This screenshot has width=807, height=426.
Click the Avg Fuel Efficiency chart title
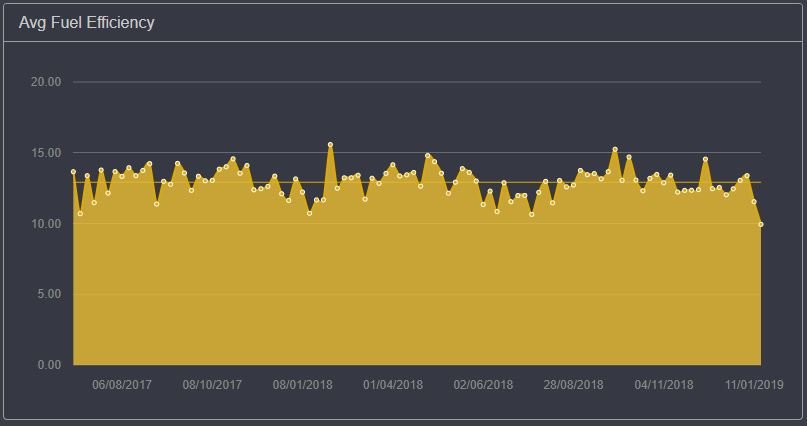tap(86, 23)
